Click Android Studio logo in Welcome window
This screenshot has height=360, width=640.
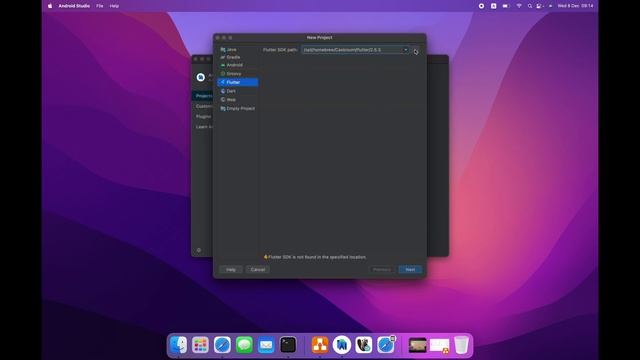[x=200, y=77]
